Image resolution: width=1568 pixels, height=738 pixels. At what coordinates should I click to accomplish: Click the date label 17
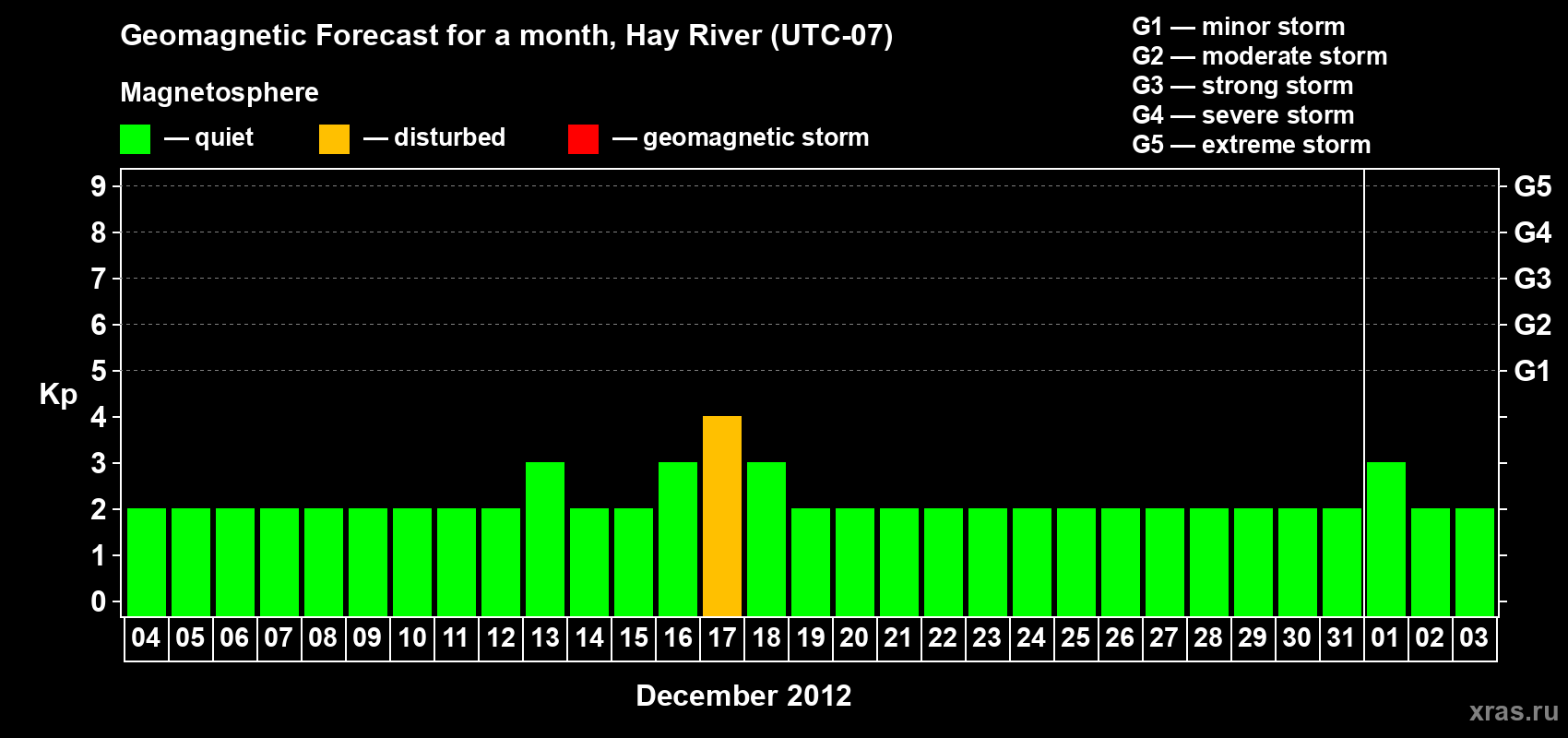coord(722,637)
